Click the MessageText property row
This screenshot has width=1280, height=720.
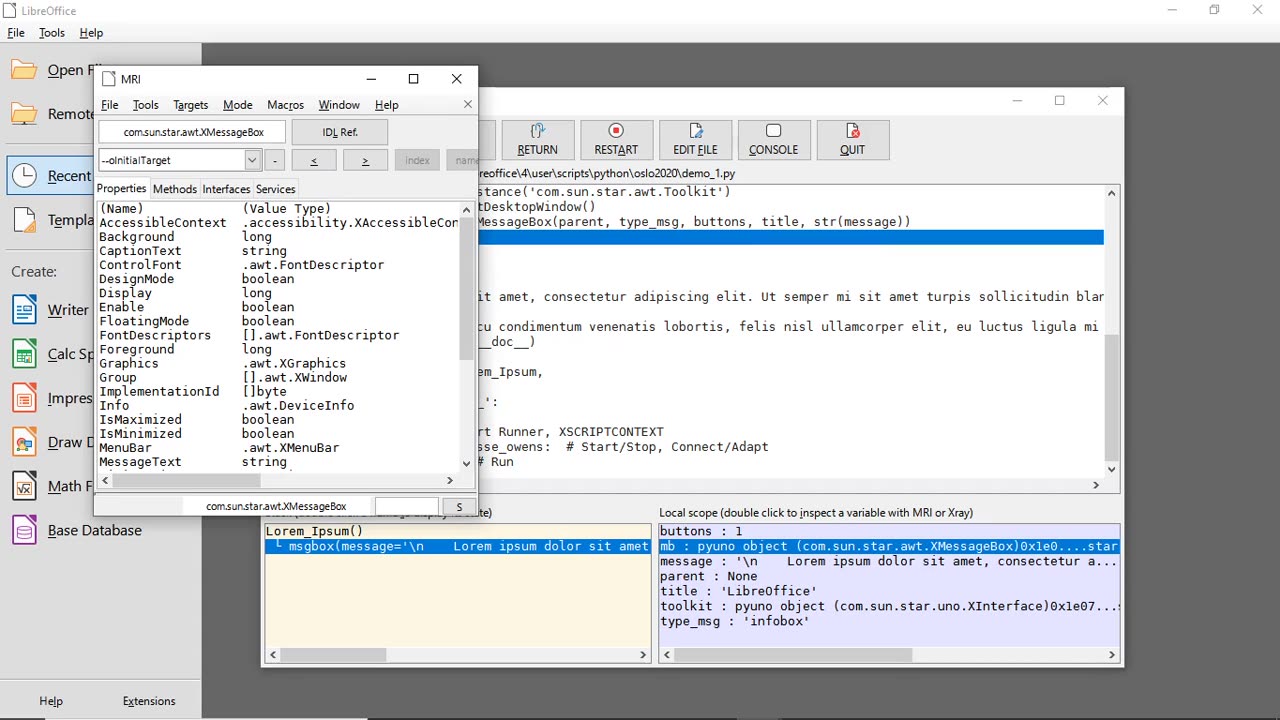coord(279,462)
